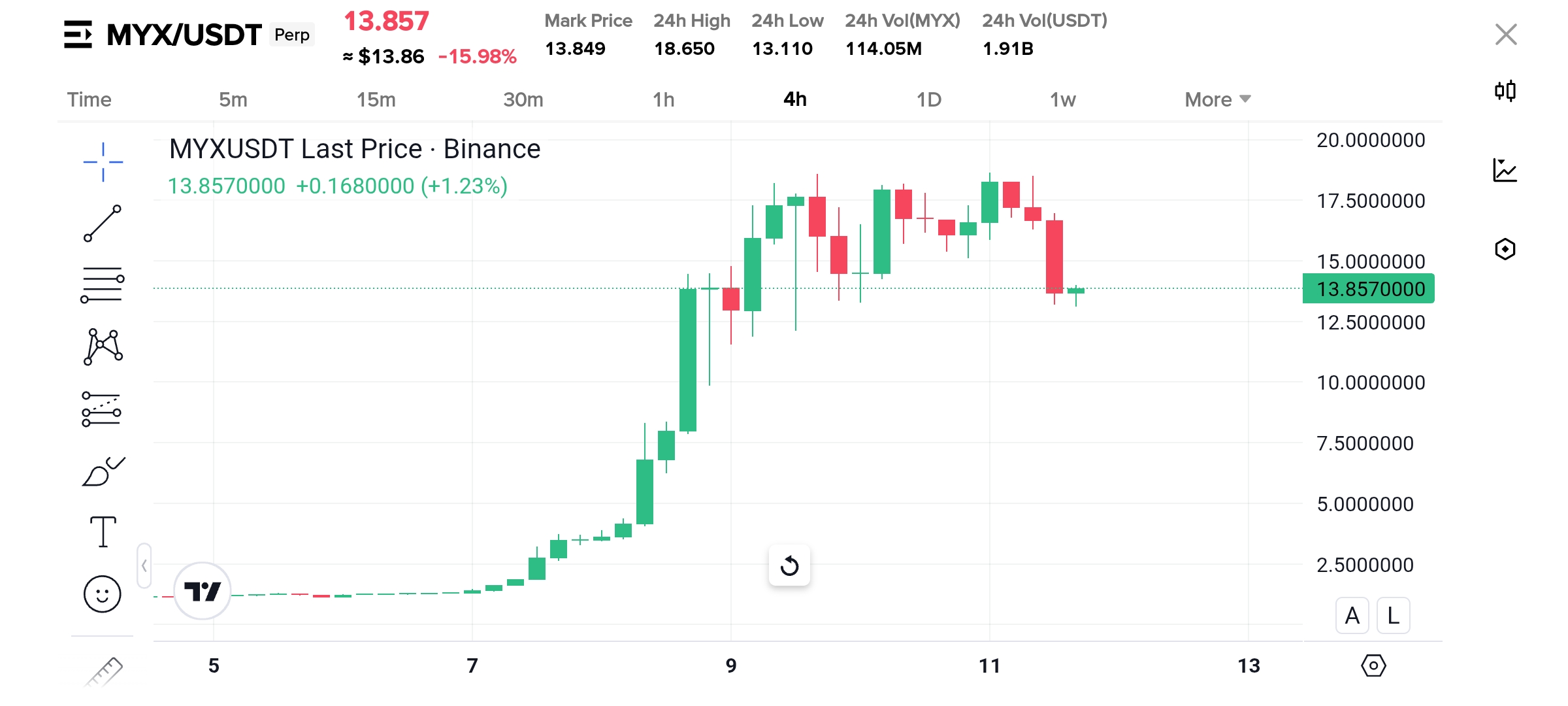Click the TradingView logo

[x=203, y=592]
